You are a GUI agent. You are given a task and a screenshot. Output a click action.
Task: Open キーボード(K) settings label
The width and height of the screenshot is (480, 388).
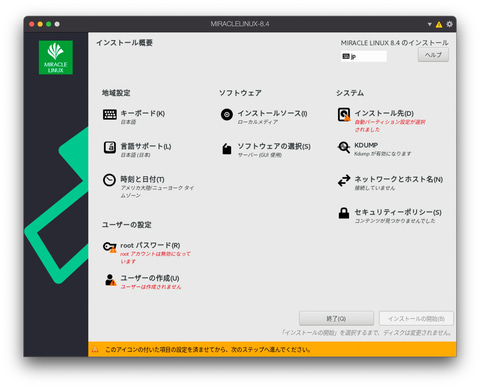click(143, 113)
